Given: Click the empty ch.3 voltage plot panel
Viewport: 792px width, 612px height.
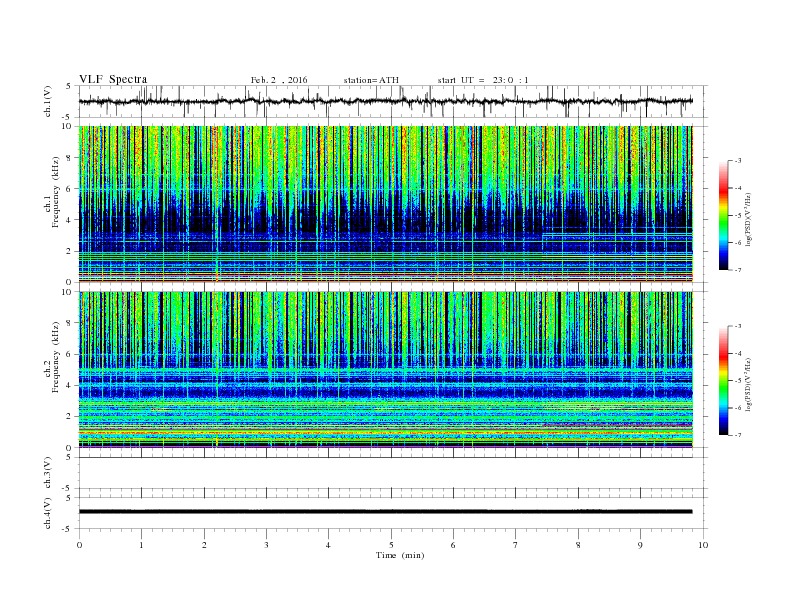Looking at the screenshot, I should coord(393,473).
